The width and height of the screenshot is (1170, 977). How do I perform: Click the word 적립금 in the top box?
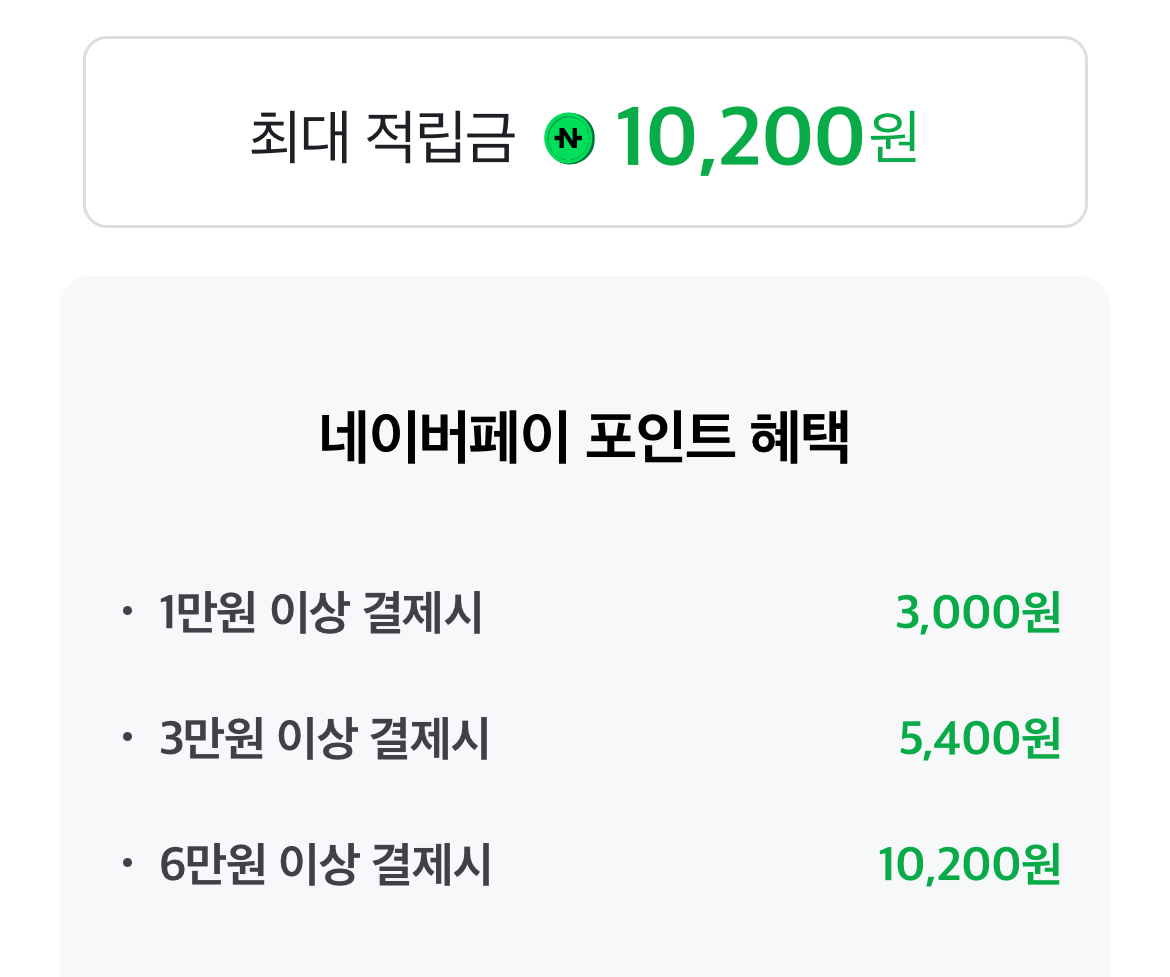click(439, 139)
